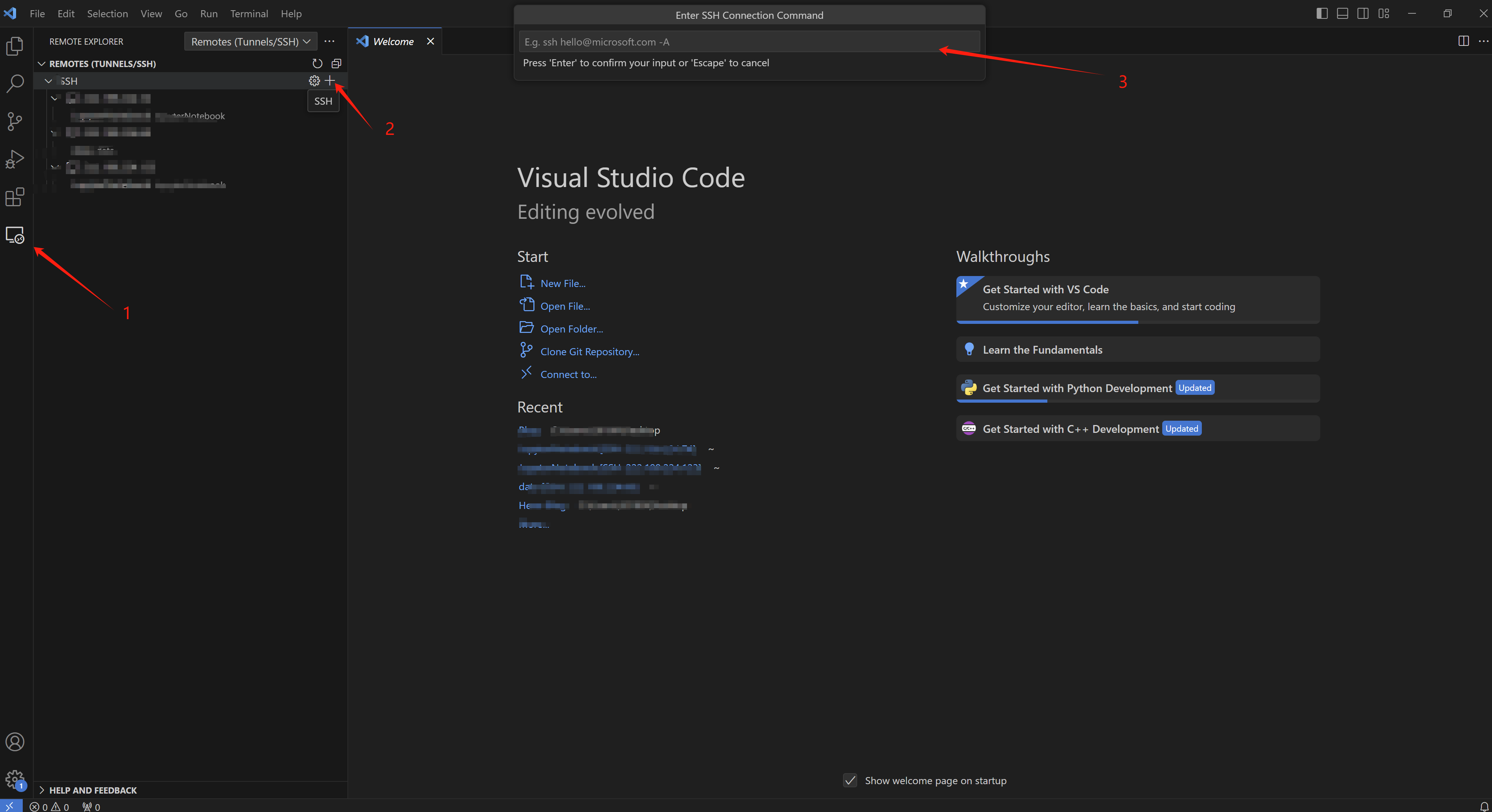The height and width of the screenshot is (812, 1492).
Task: Open the Explorer view in activity bar
Action: click(15, 46)
